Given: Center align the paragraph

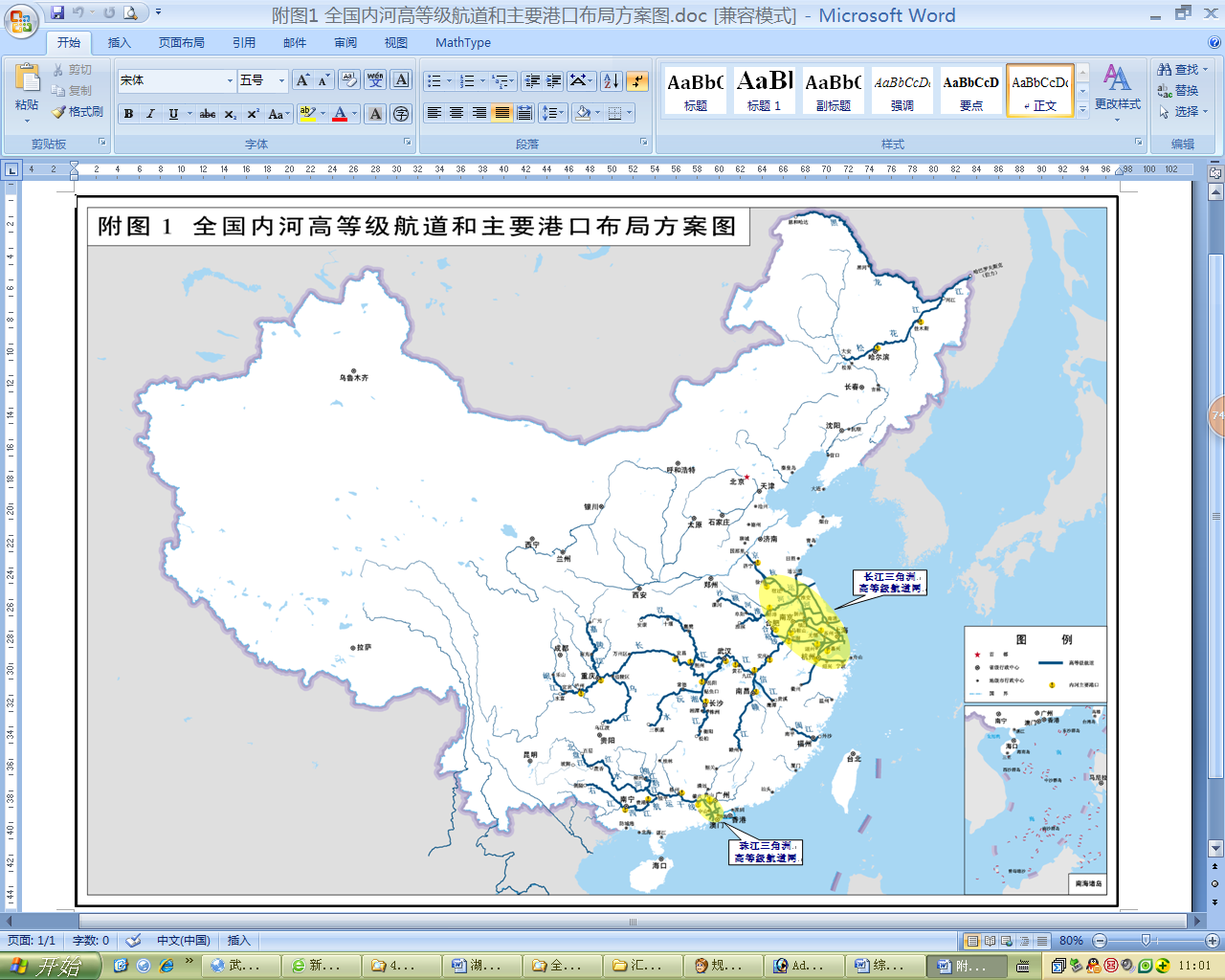Looking at the screenshot, I should 457,113.
